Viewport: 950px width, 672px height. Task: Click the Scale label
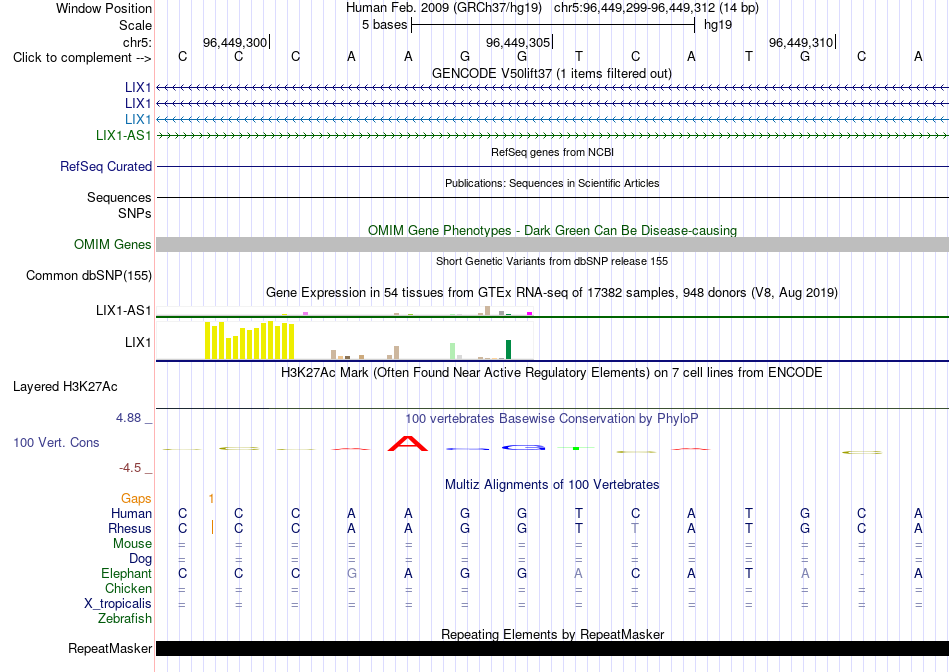click(x=135, y=25)
